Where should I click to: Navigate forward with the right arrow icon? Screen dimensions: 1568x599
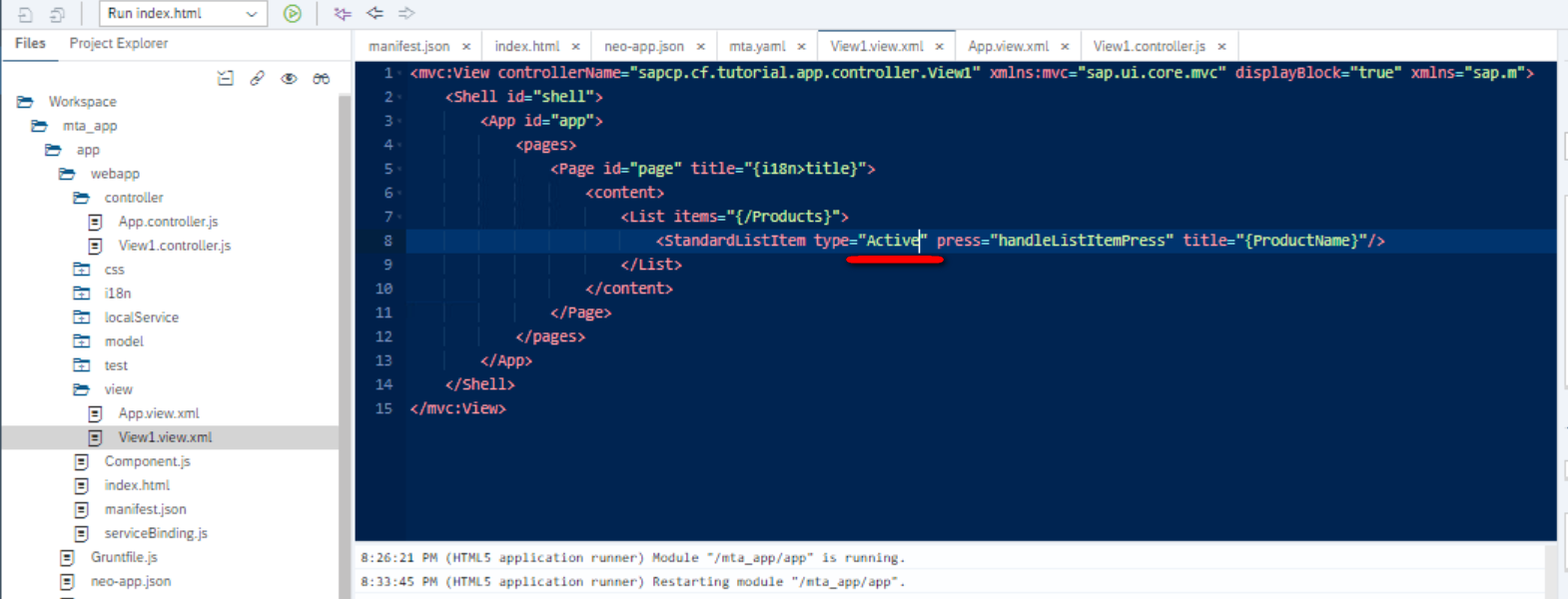click(406, 13)
